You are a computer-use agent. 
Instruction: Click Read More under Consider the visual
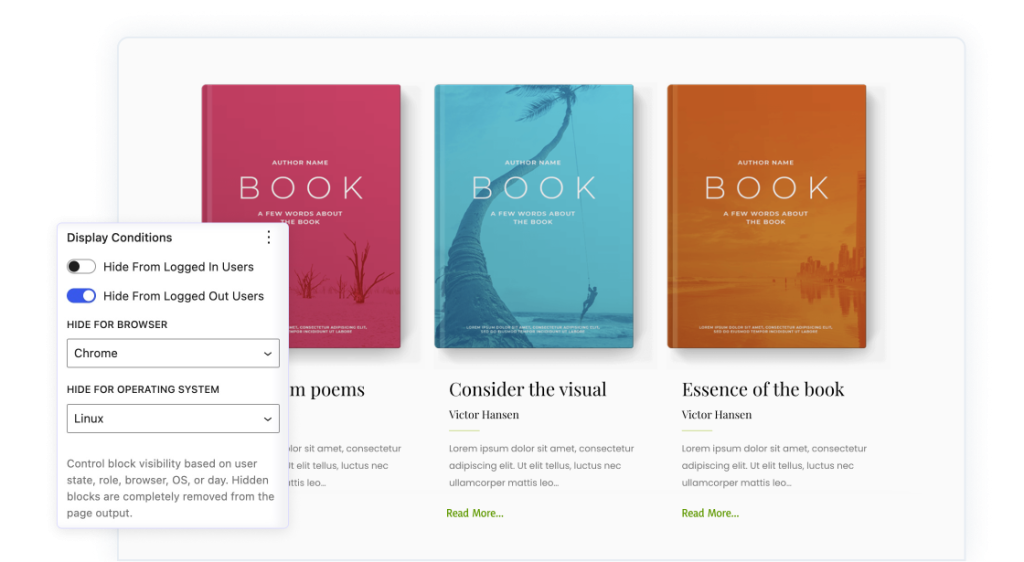[475, 513]
